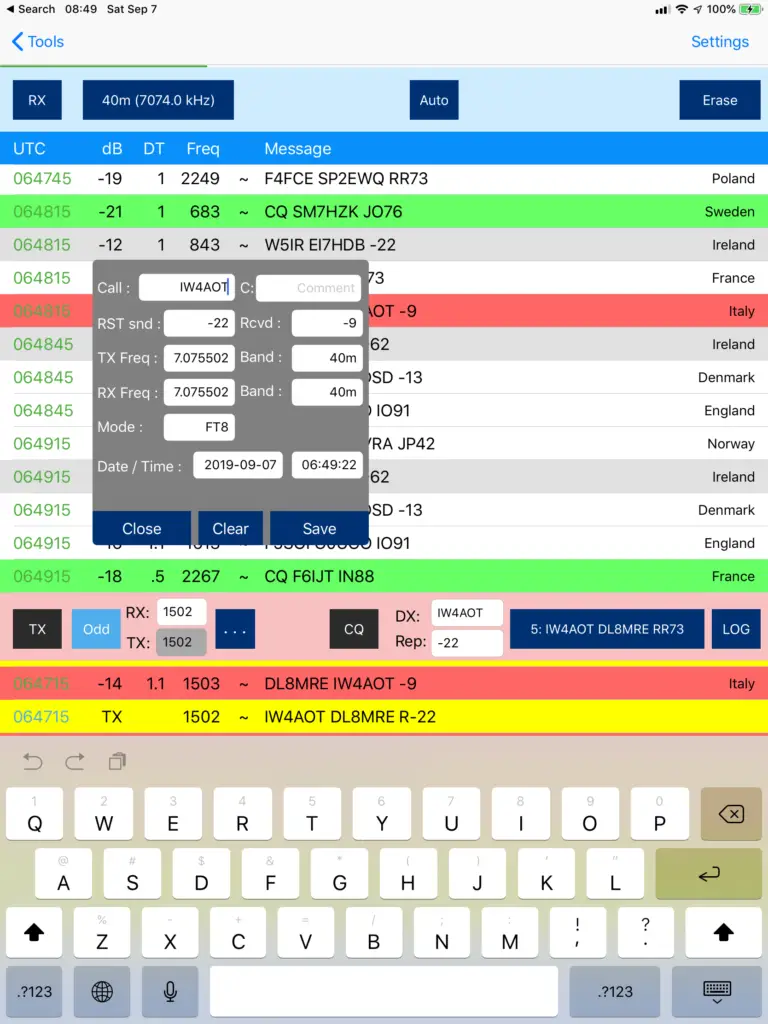Tap the left shift key
768x1024 pixels.
tap(34, 933)
